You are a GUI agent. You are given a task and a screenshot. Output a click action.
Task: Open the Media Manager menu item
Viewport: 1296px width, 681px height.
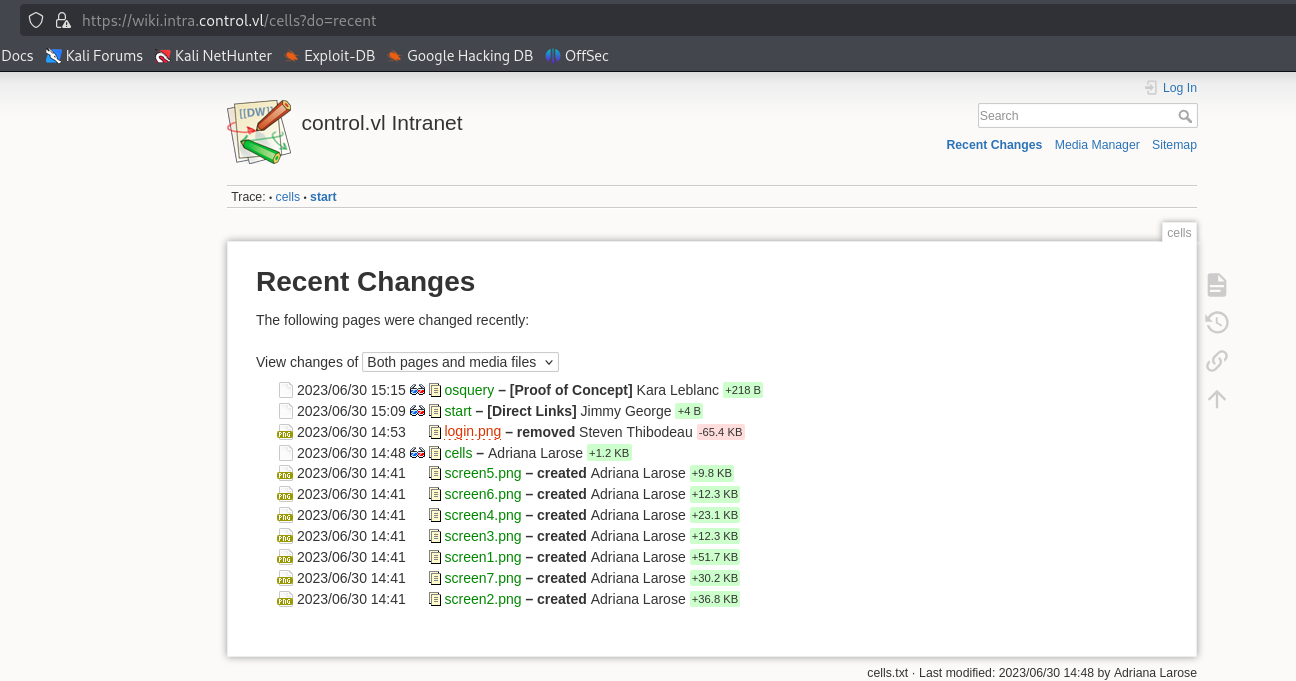[x=1097, y=145]
